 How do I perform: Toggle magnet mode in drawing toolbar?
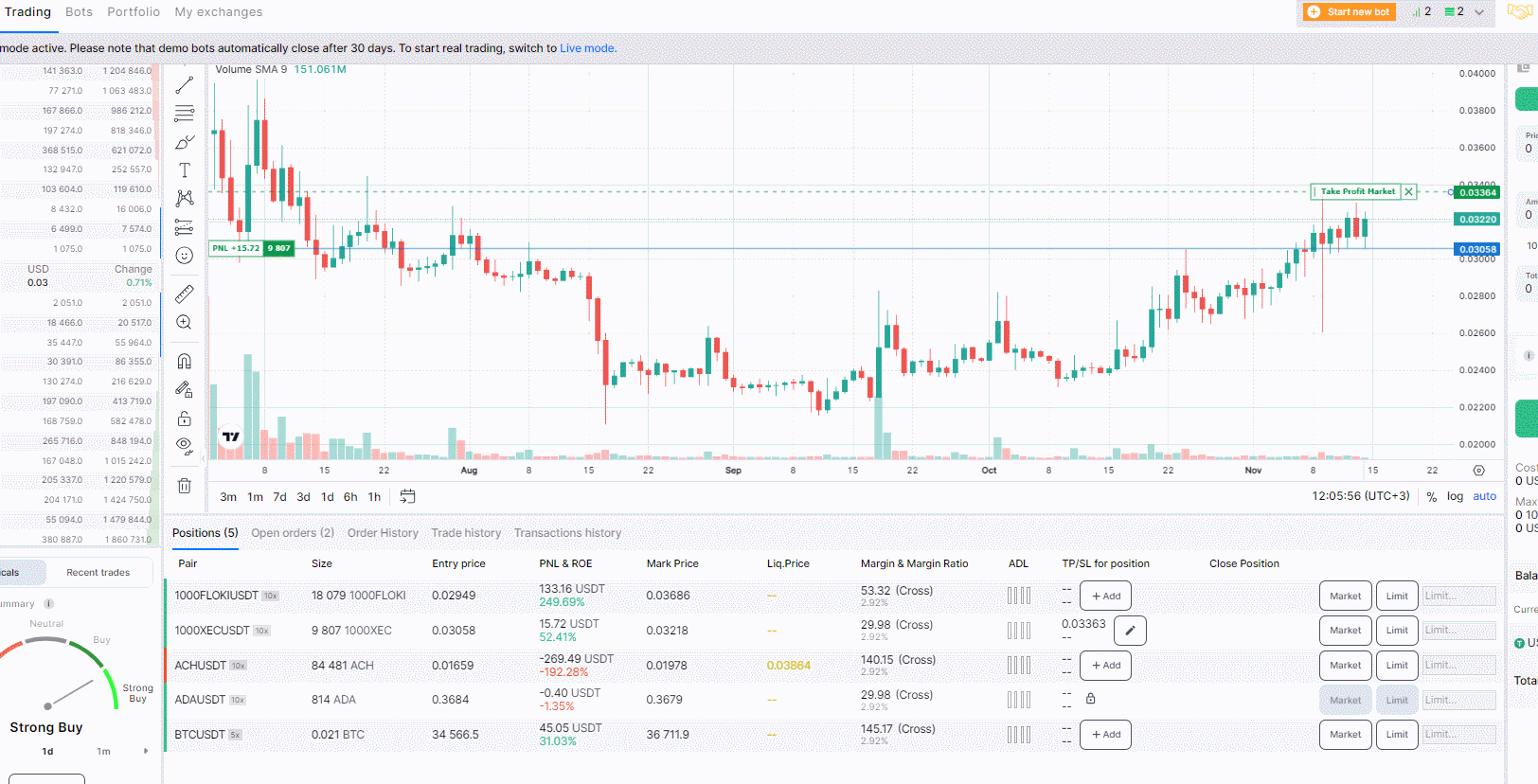(185, 362)
